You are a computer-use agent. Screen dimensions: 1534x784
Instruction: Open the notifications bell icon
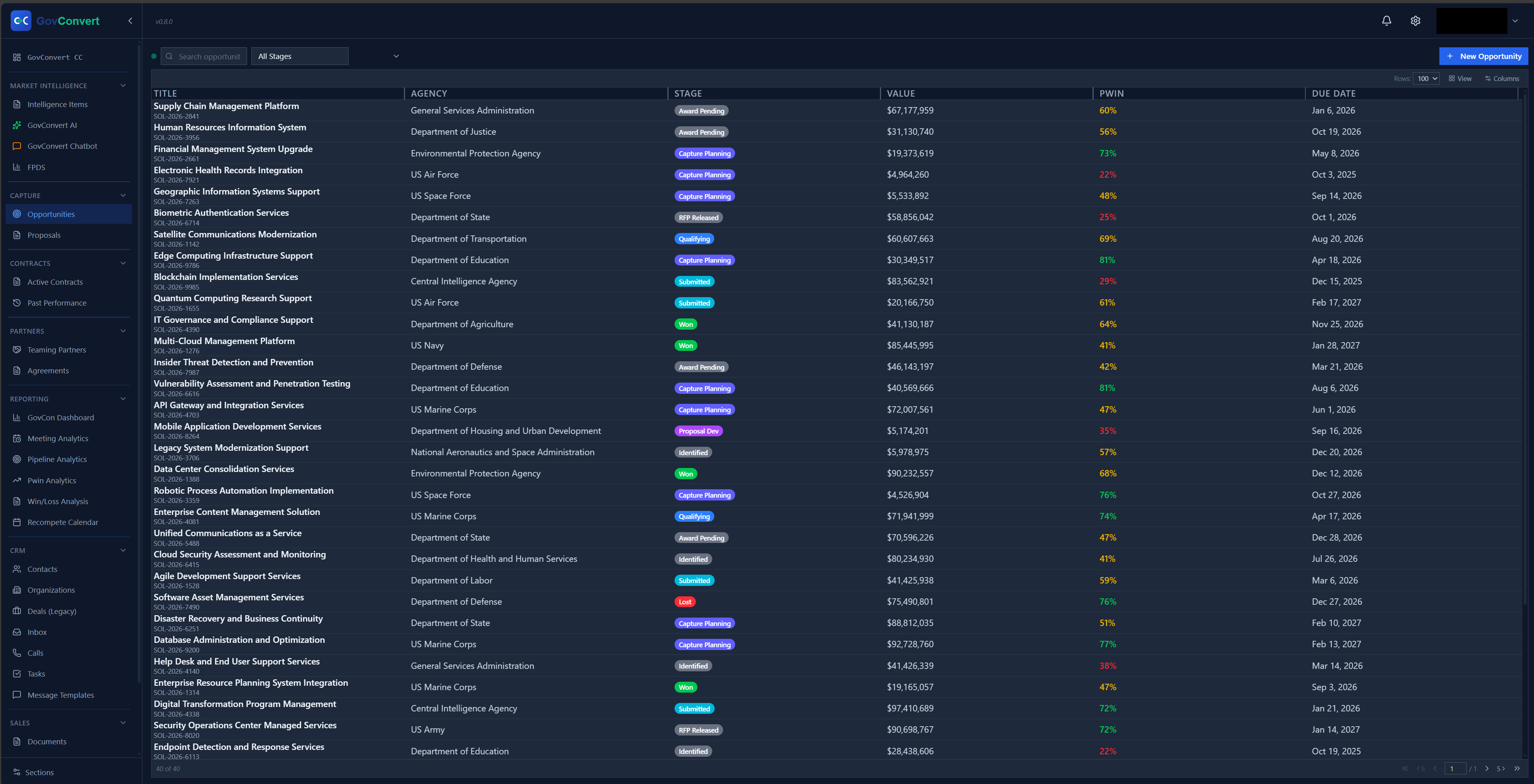click(x=1386, y=21)
